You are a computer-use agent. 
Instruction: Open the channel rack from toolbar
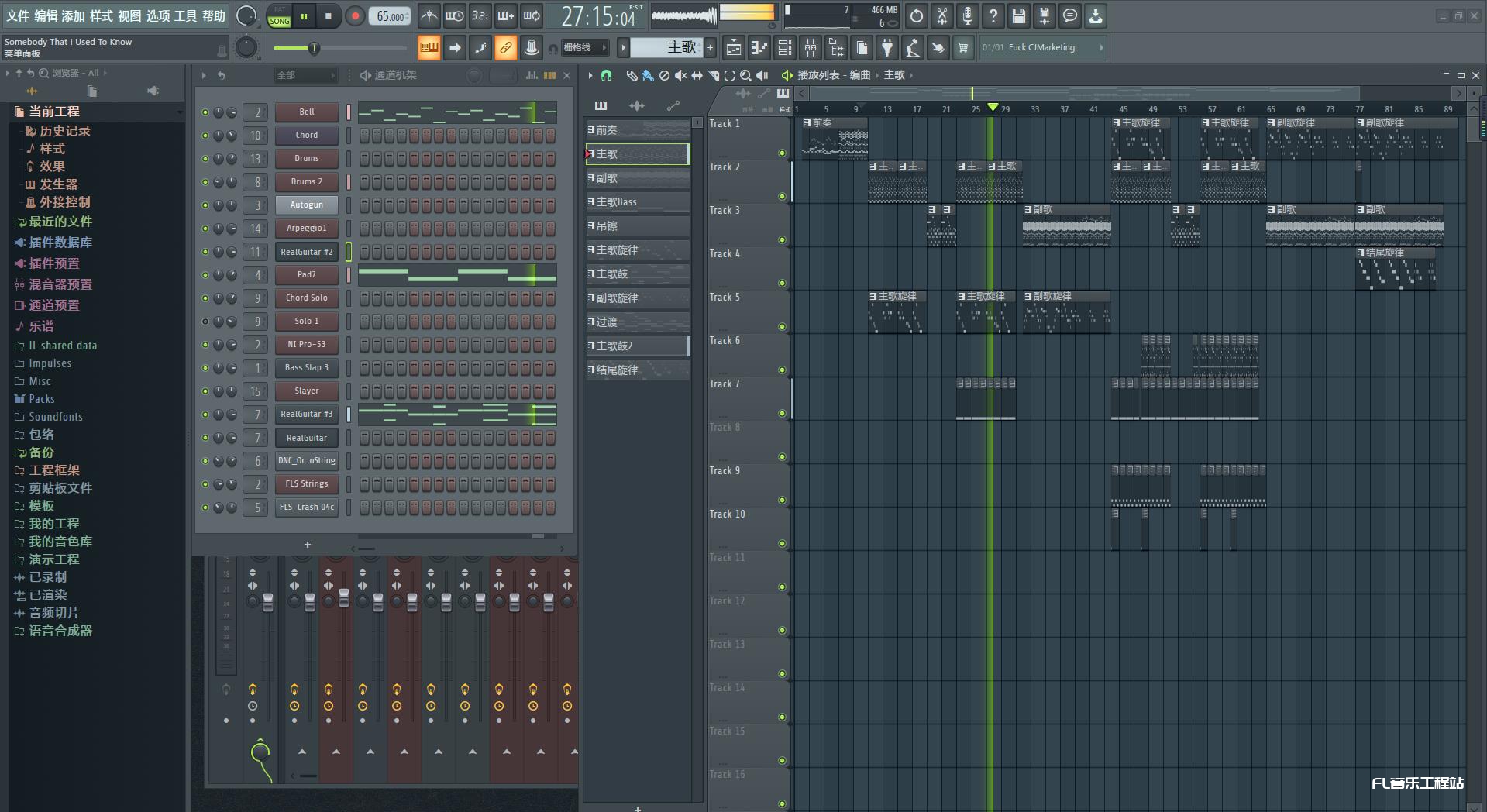pos(785,48)
